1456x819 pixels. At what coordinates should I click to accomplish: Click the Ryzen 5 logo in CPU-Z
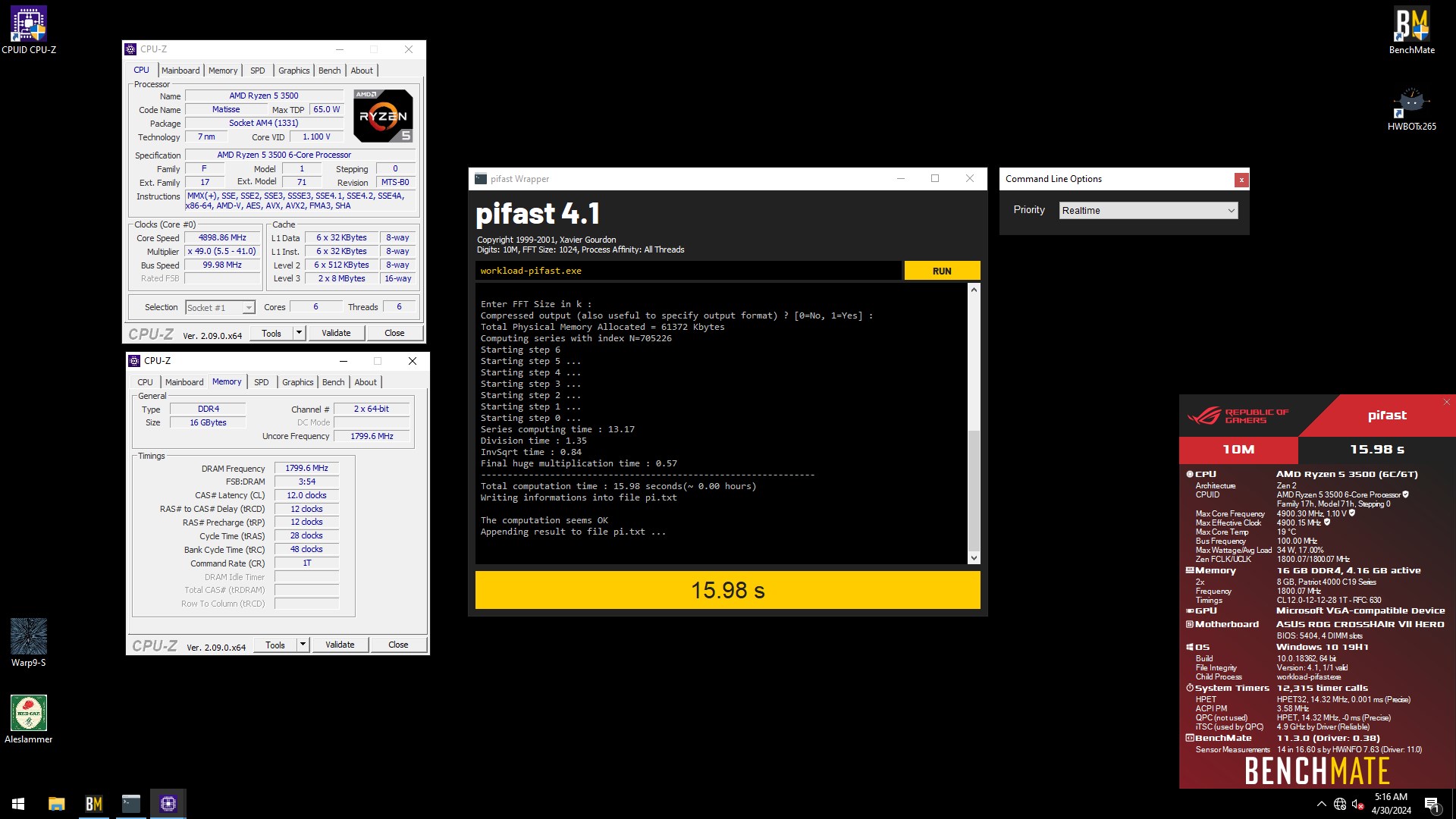pos(383,116)
